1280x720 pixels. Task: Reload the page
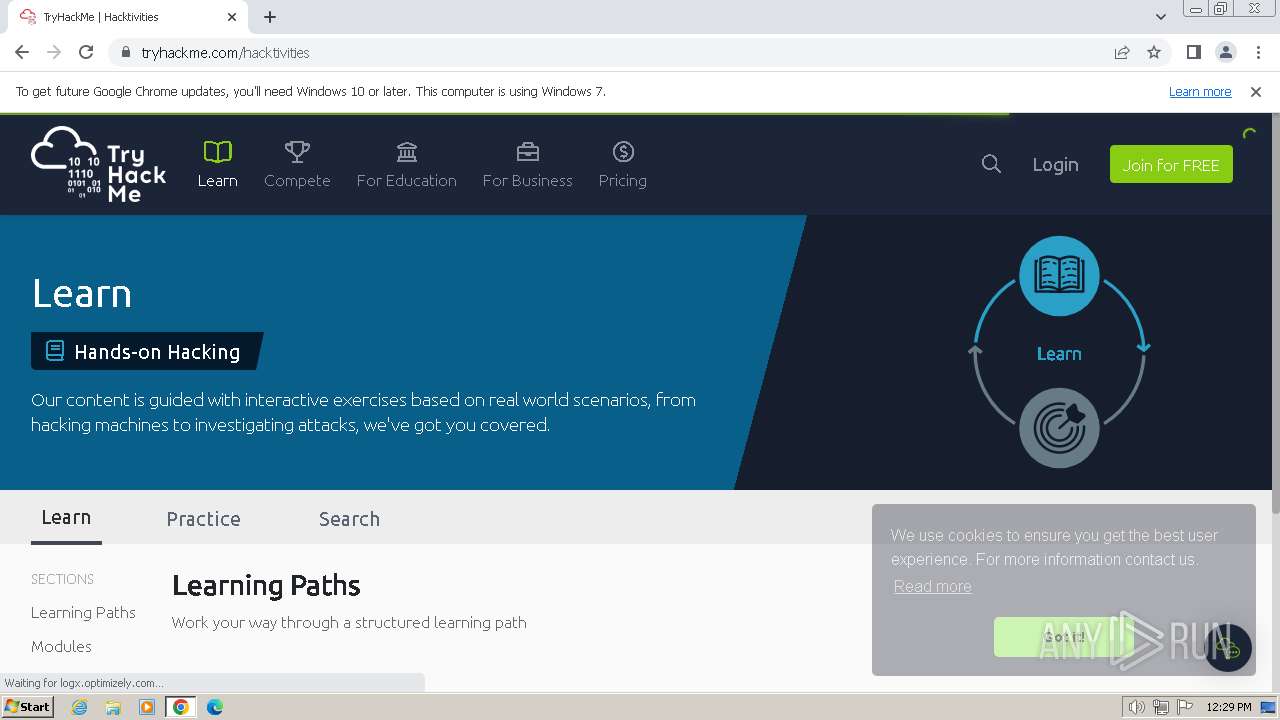click(x=86, y=52)
